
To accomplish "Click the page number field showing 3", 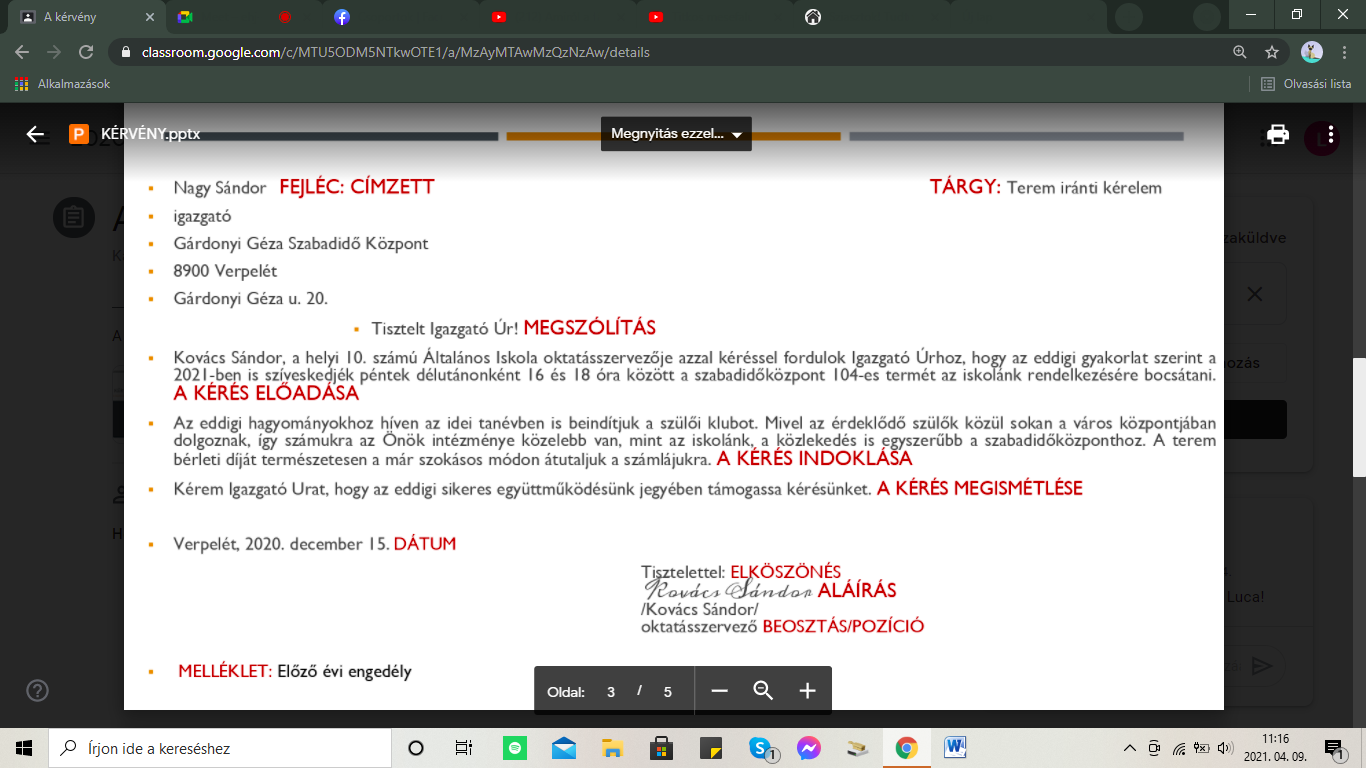I will (x=610, y=692).
